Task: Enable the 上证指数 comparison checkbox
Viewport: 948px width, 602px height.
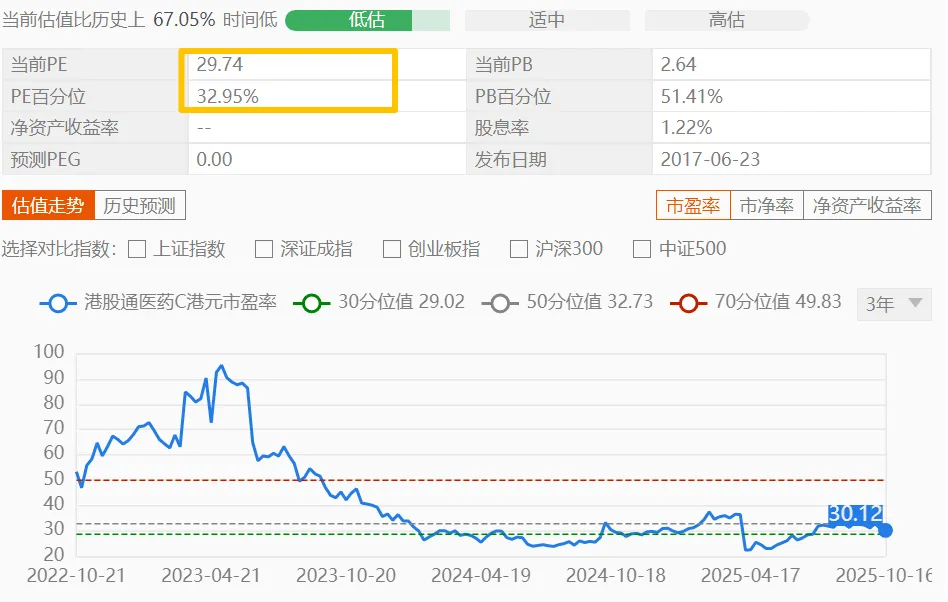Action: pos(138,249)
